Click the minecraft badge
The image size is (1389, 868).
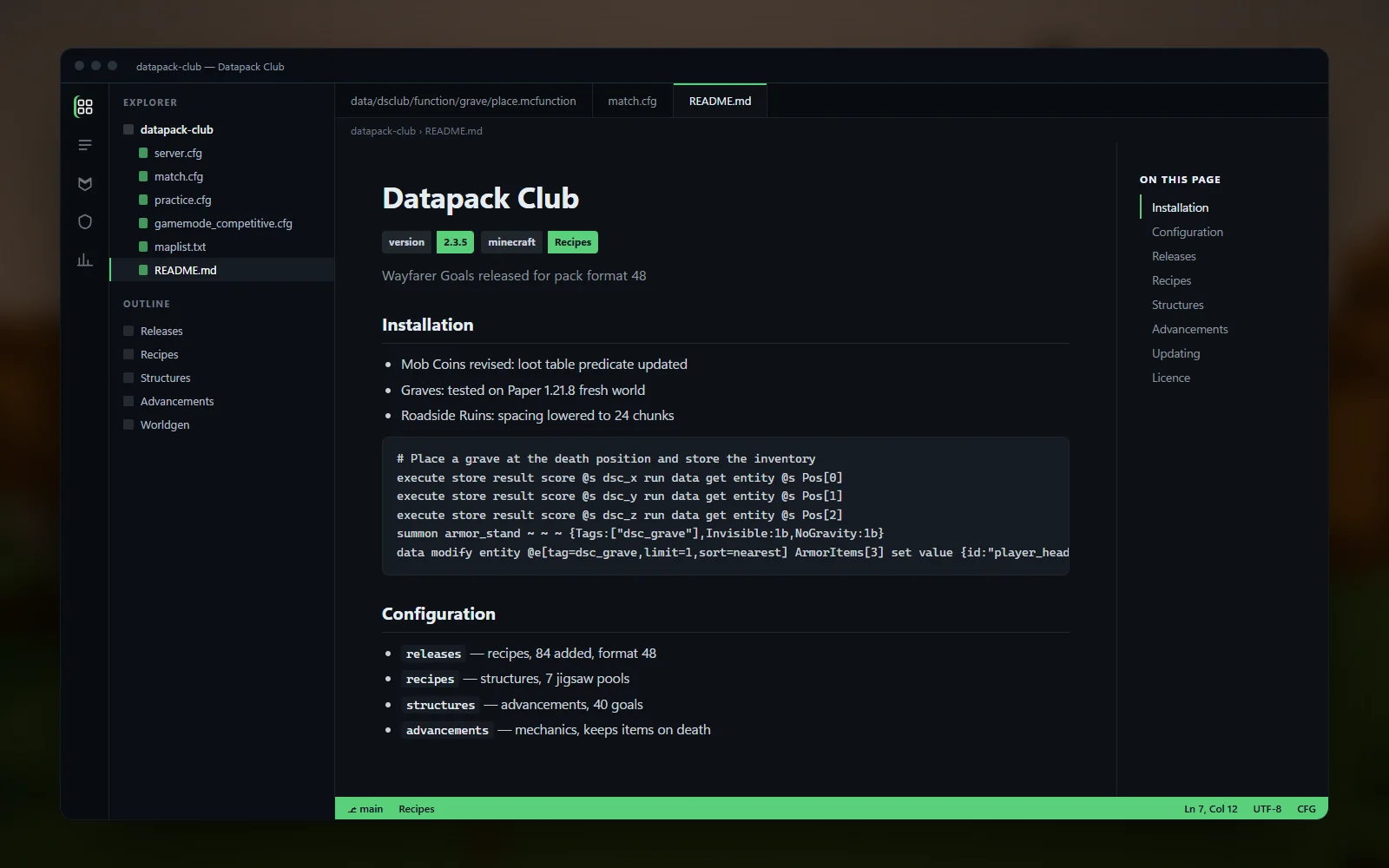(x=511, y=242)
